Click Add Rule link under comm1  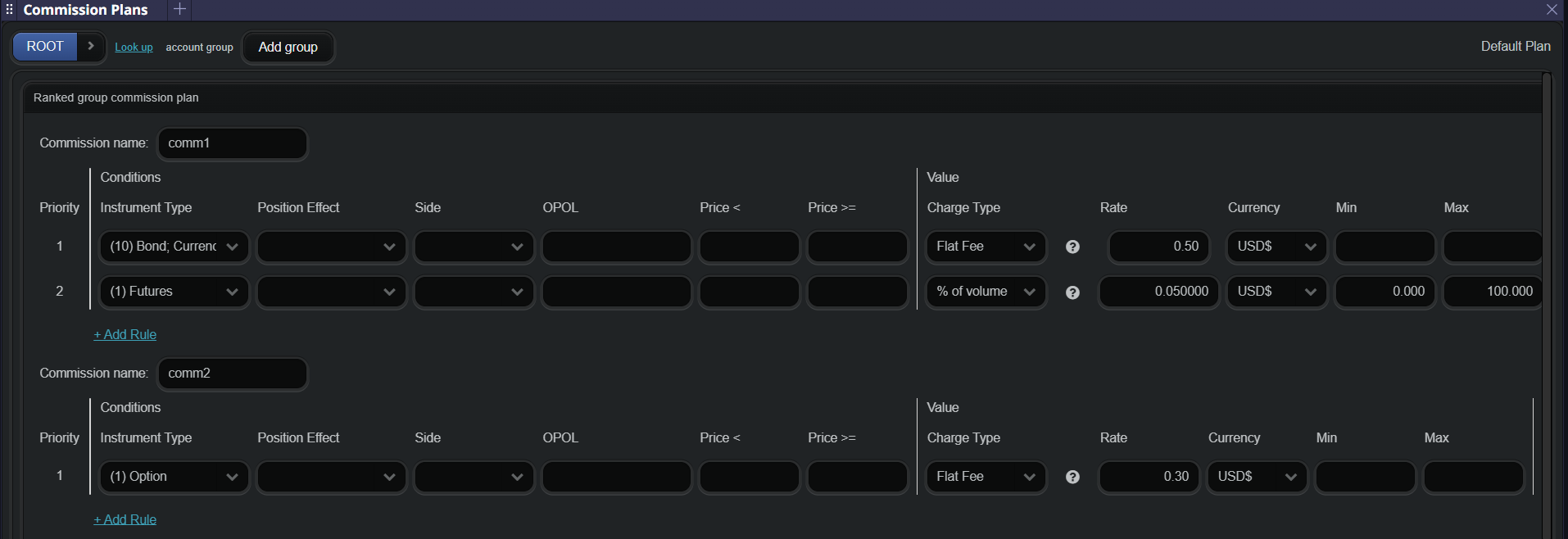coord(125,334)
